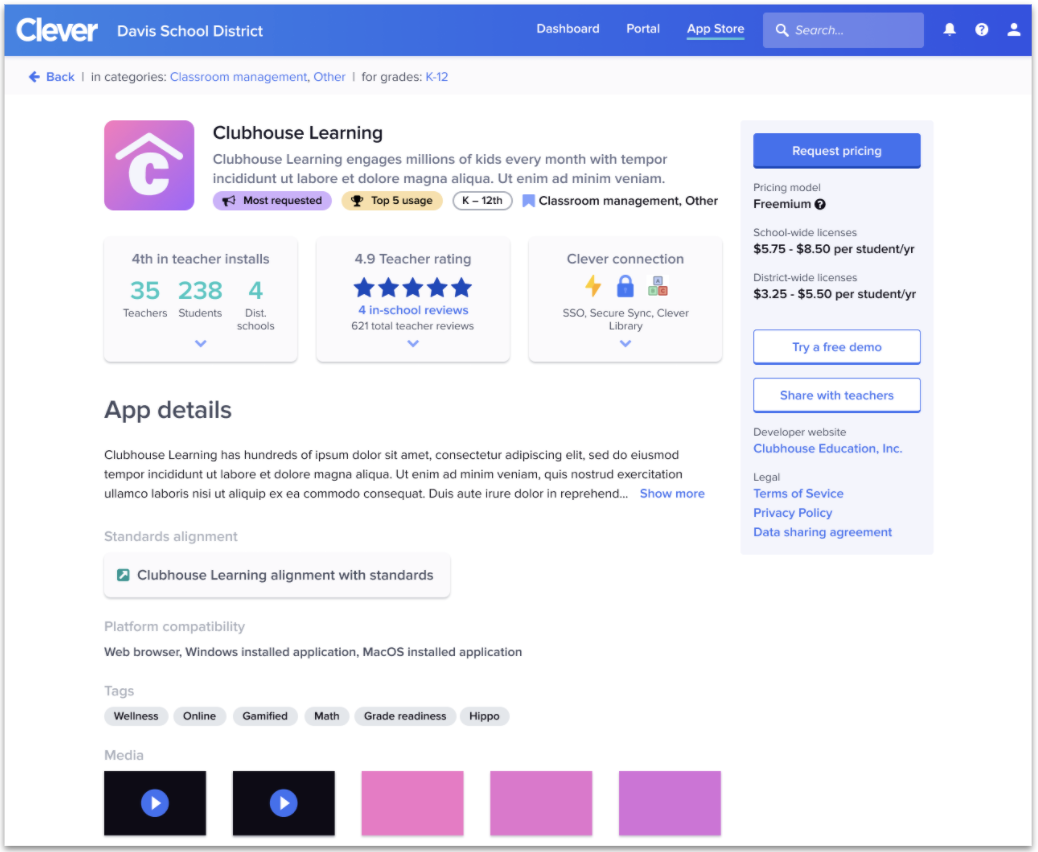Open the notifications bell icon
1038x852 pixels.
pos(949,29)
